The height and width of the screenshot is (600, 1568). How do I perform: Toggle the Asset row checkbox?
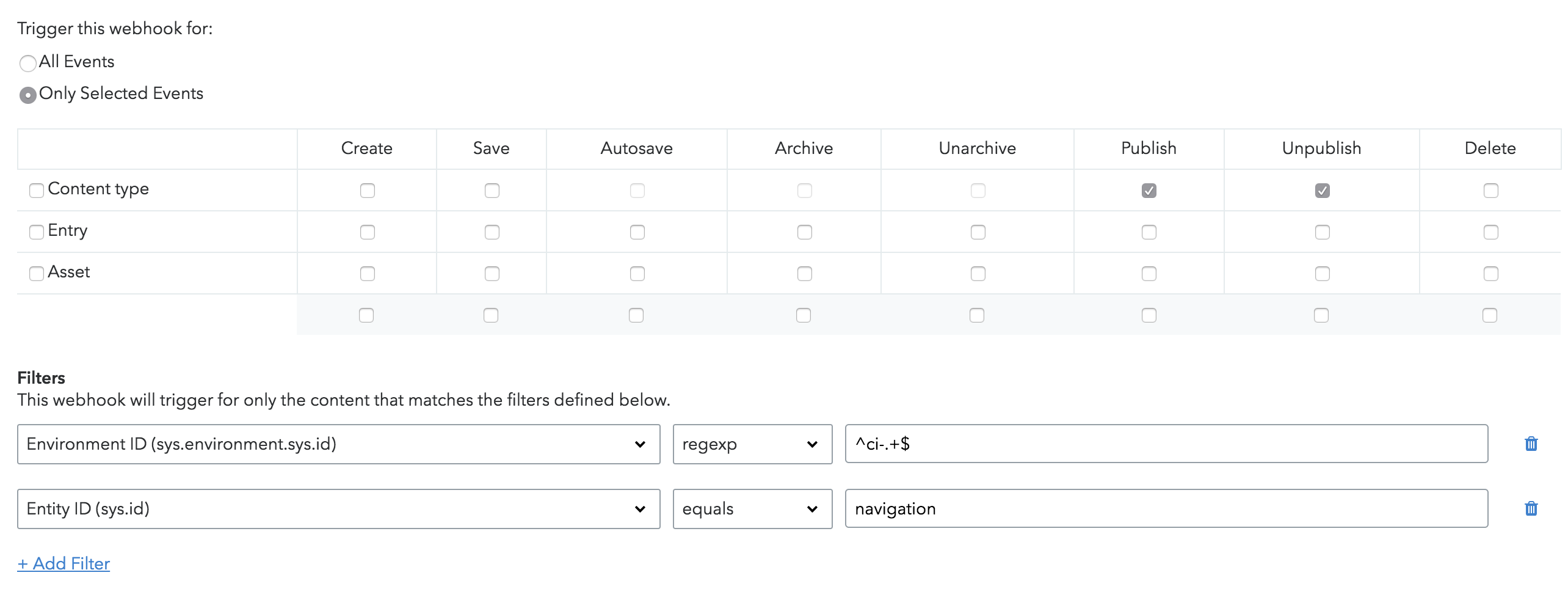point(37,274)
